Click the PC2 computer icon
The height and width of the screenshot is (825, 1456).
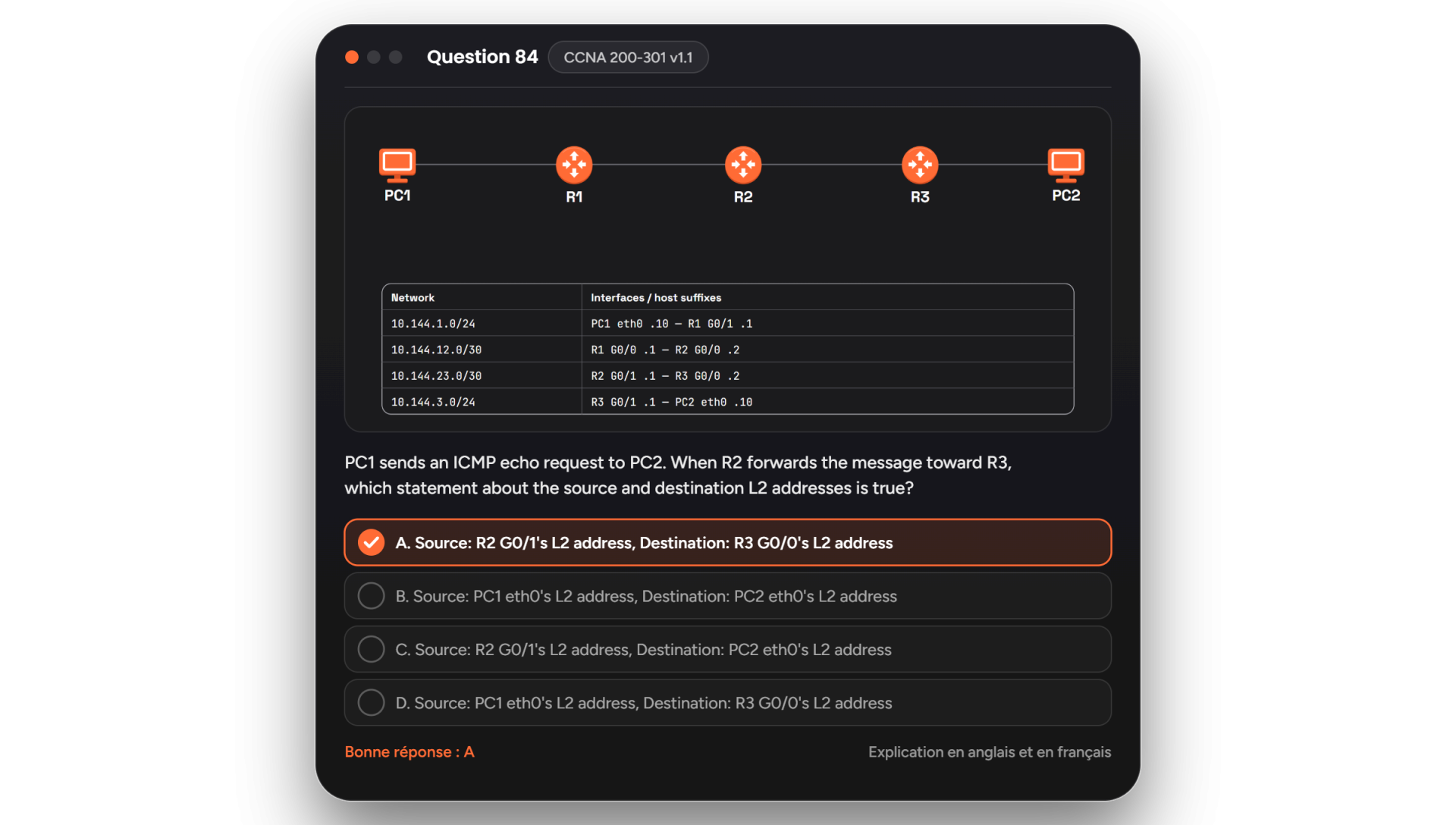point(1066,165)
